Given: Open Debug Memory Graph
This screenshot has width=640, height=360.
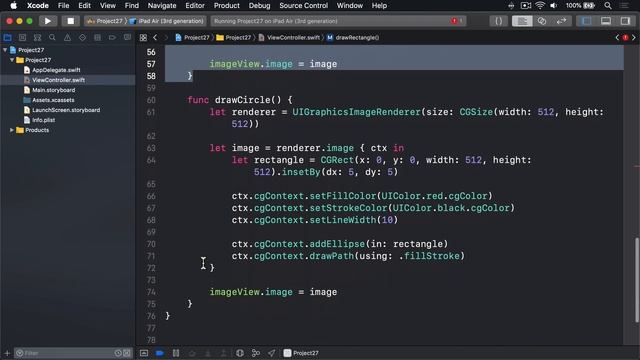Looking at the screenshot, I should (256, 353).
